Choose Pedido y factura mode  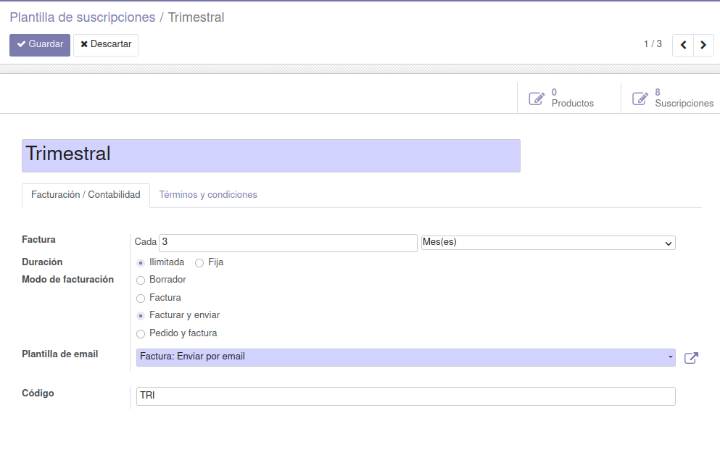141,333
